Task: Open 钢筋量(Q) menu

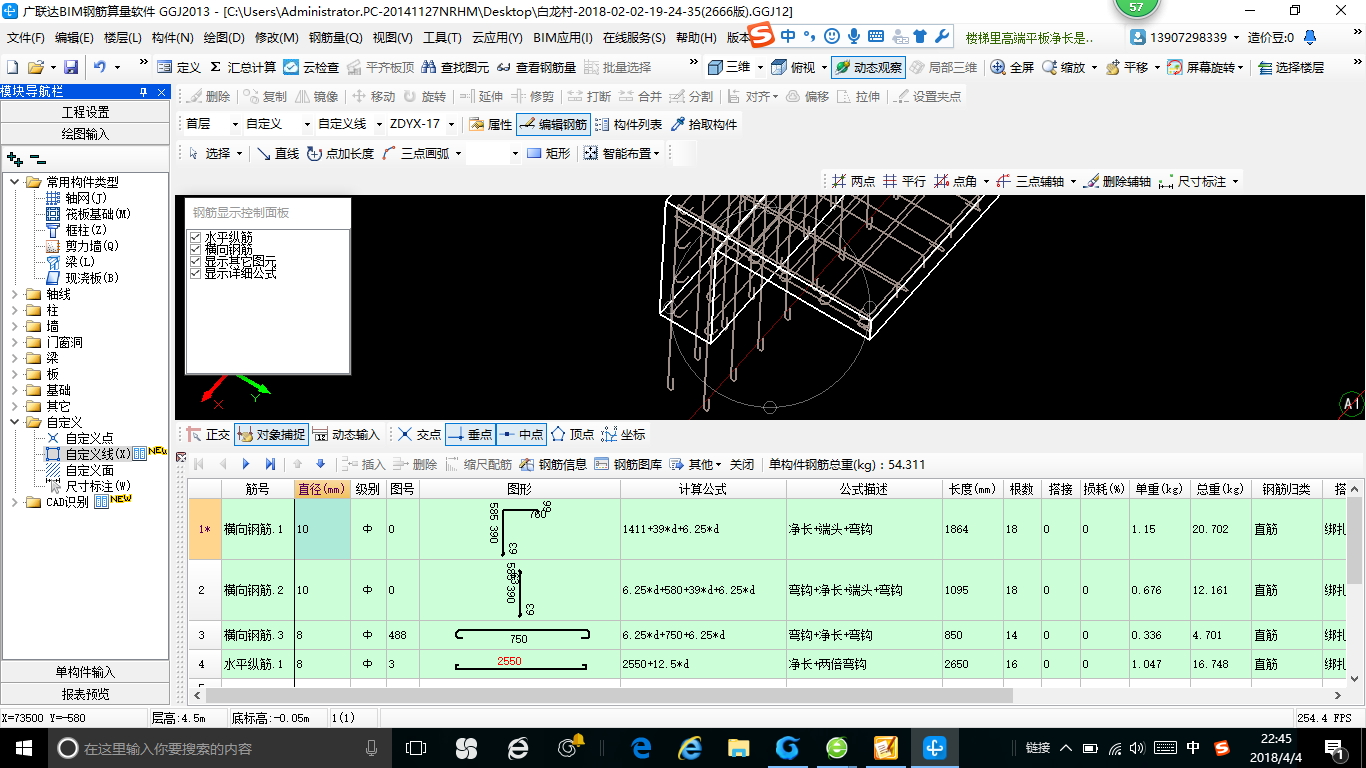Action: point(335,38)
